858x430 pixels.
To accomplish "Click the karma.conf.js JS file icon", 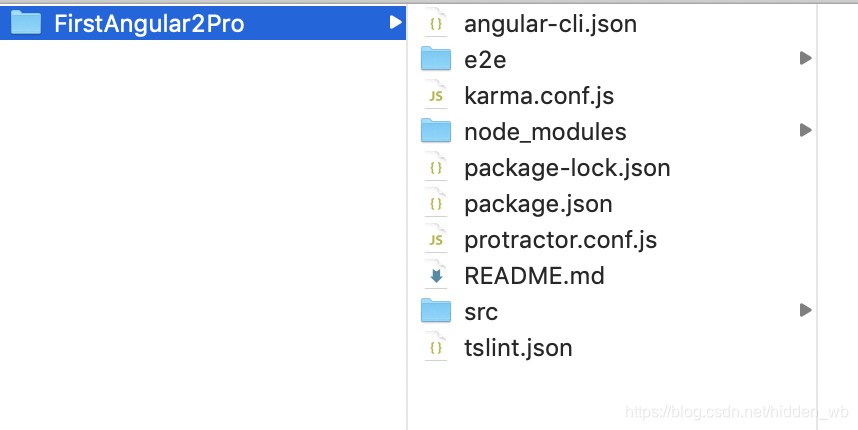I will (436, 95).
